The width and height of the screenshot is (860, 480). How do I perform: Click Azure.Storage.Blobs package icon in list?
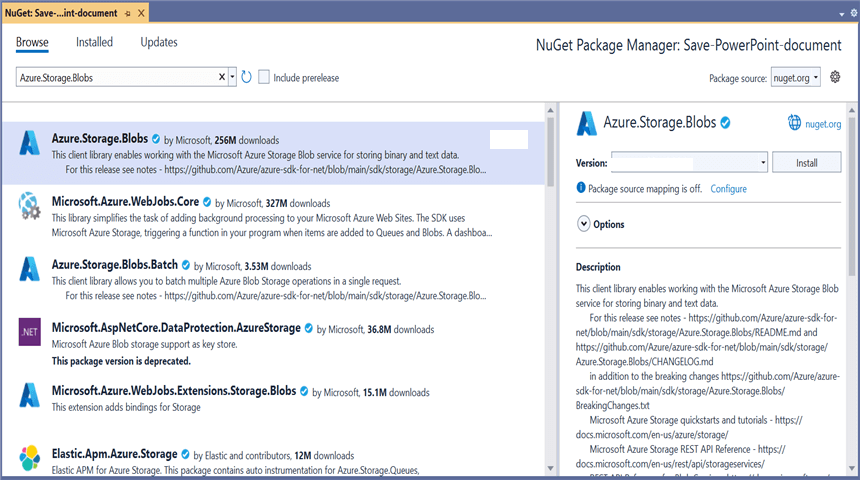30,143
